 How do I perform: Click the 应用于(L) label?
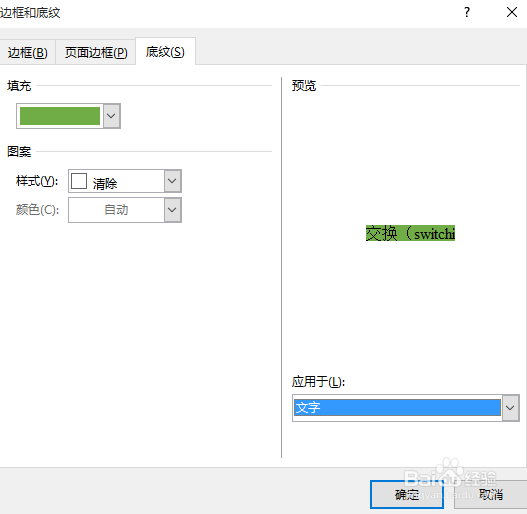(x=318, y=382)
